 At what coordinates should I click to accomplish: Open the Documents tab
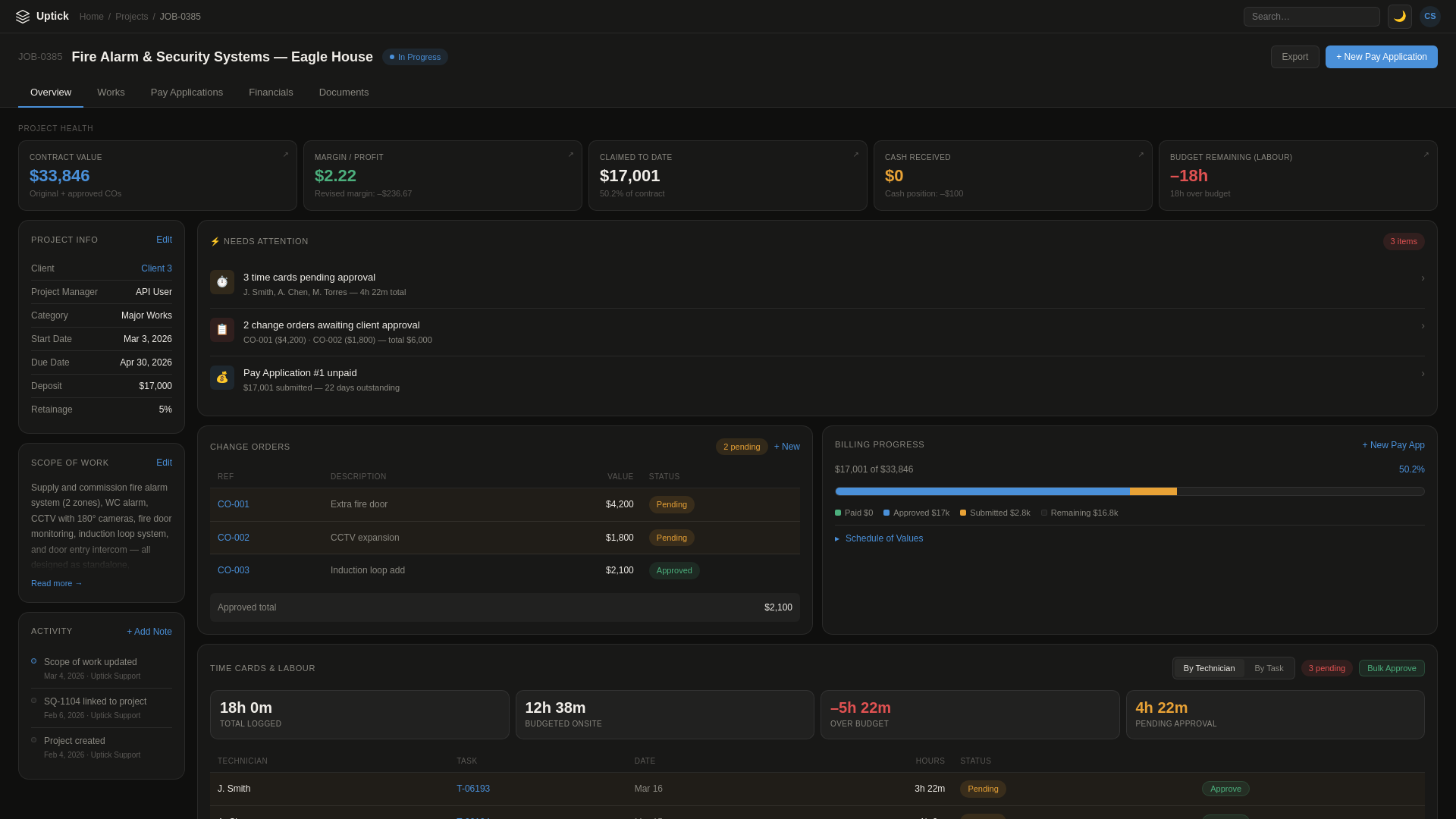pos(344,93)
